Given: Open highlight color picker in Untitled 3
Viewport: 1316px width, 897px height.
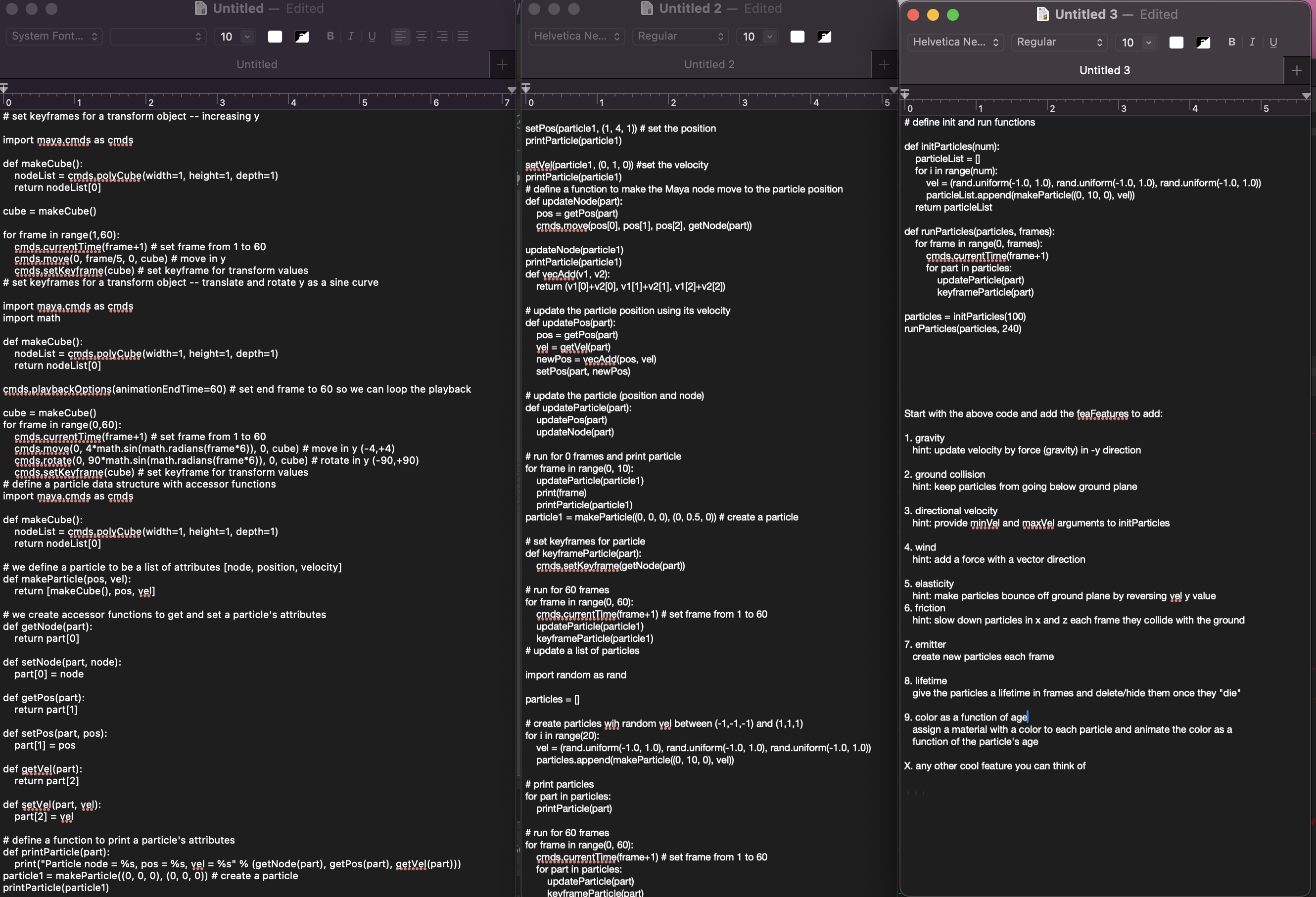Looking at the screenshot, I should [x=1203, y=43].
